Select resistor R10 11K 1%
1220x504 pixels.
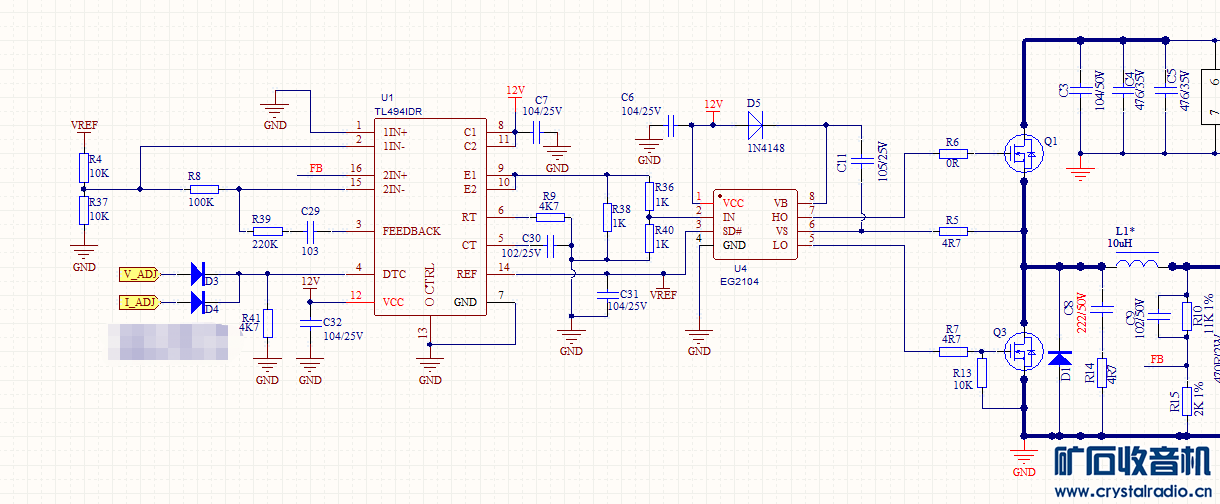pyautogui.click(x=1186, y=316)
